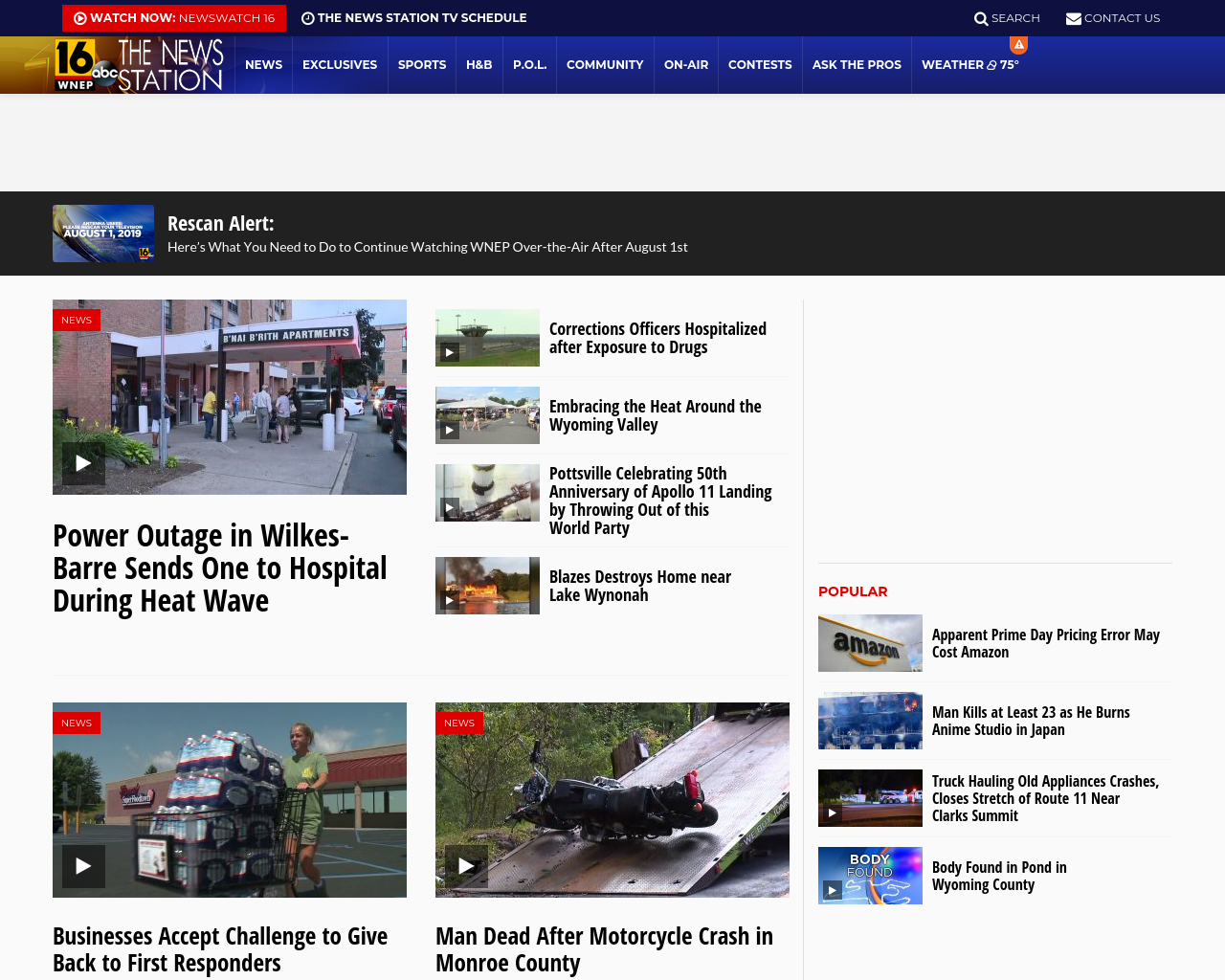Screen dimensions: 1225x980
Task: Click NEWS tag on water bottles image
Action: click(x=77, y=723)
